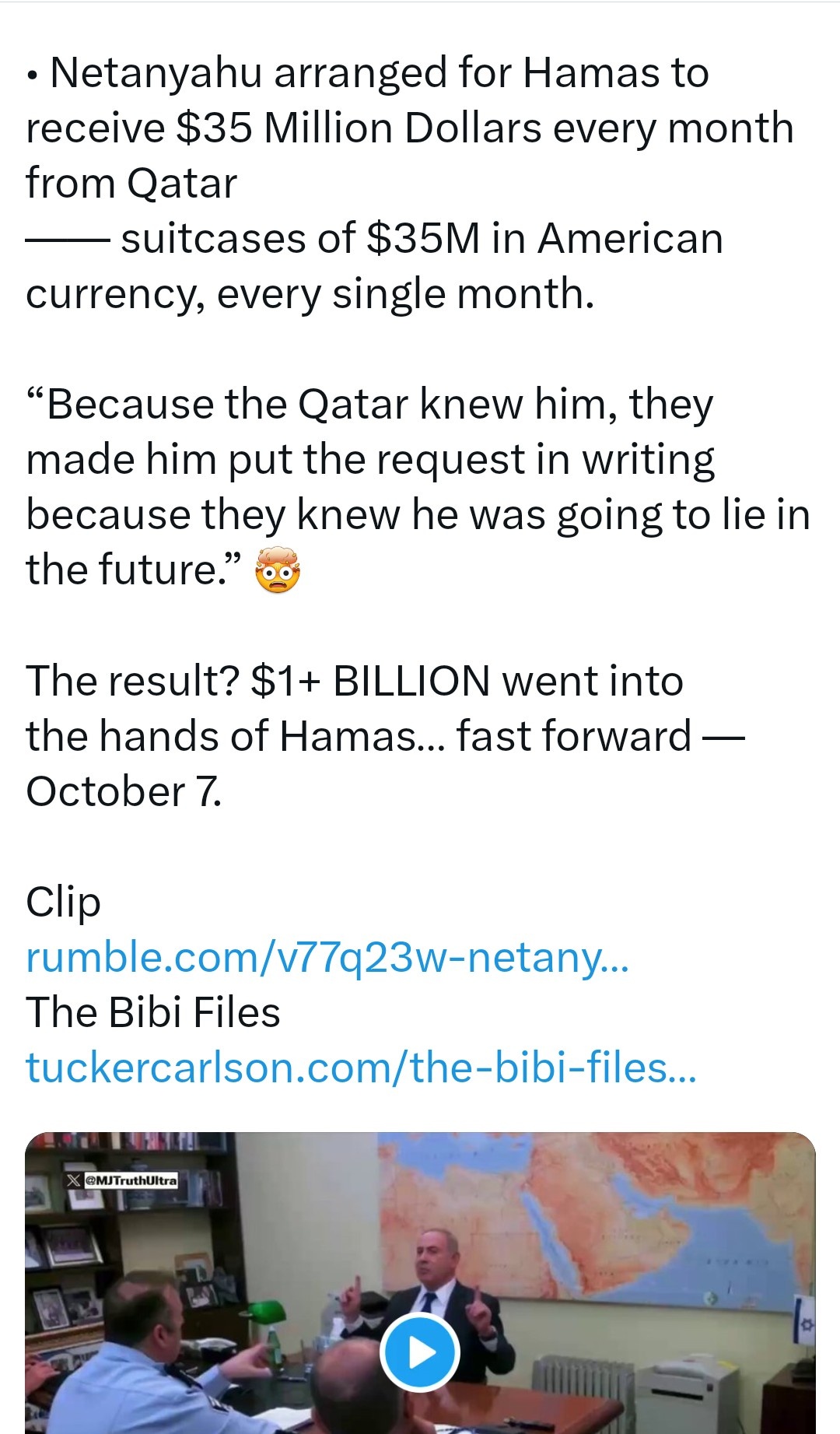Viewport: 840px width, 1434px height.
Task: Click the "from Qatar" text line
Action: (131, 184)
